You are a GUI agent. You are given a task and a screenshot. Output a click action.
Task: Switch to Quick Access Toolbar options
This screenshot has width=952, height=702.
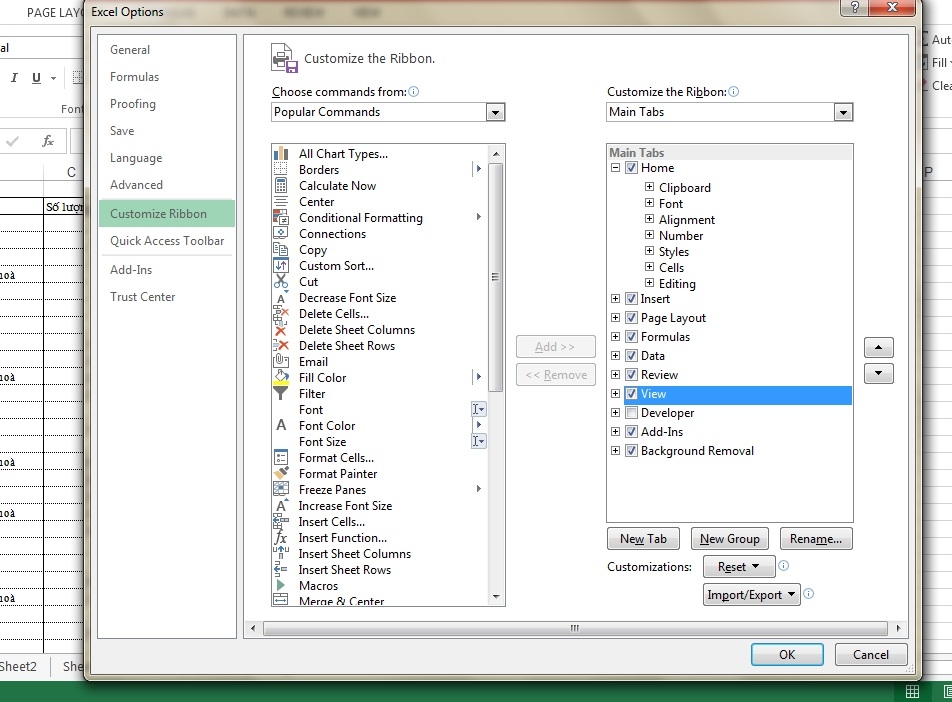point(167,240)
